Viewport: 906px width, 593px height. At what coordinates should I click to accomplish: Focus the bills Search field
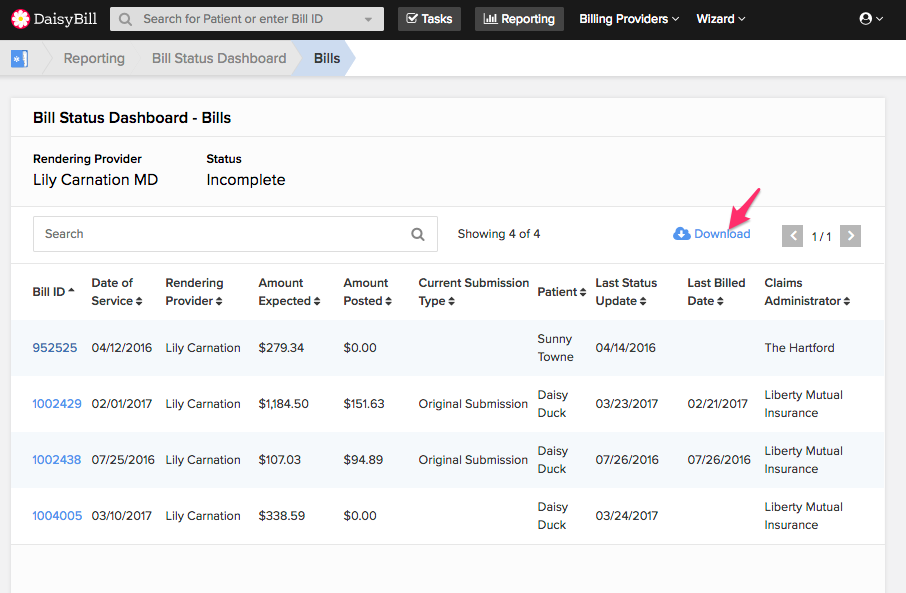coord(220,234)
